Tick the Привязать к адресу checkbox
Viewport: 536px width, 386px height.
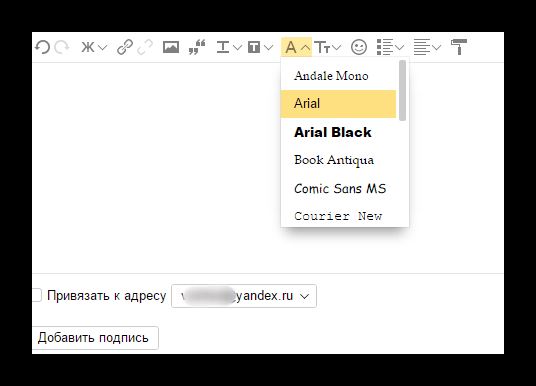coord(36,295)
